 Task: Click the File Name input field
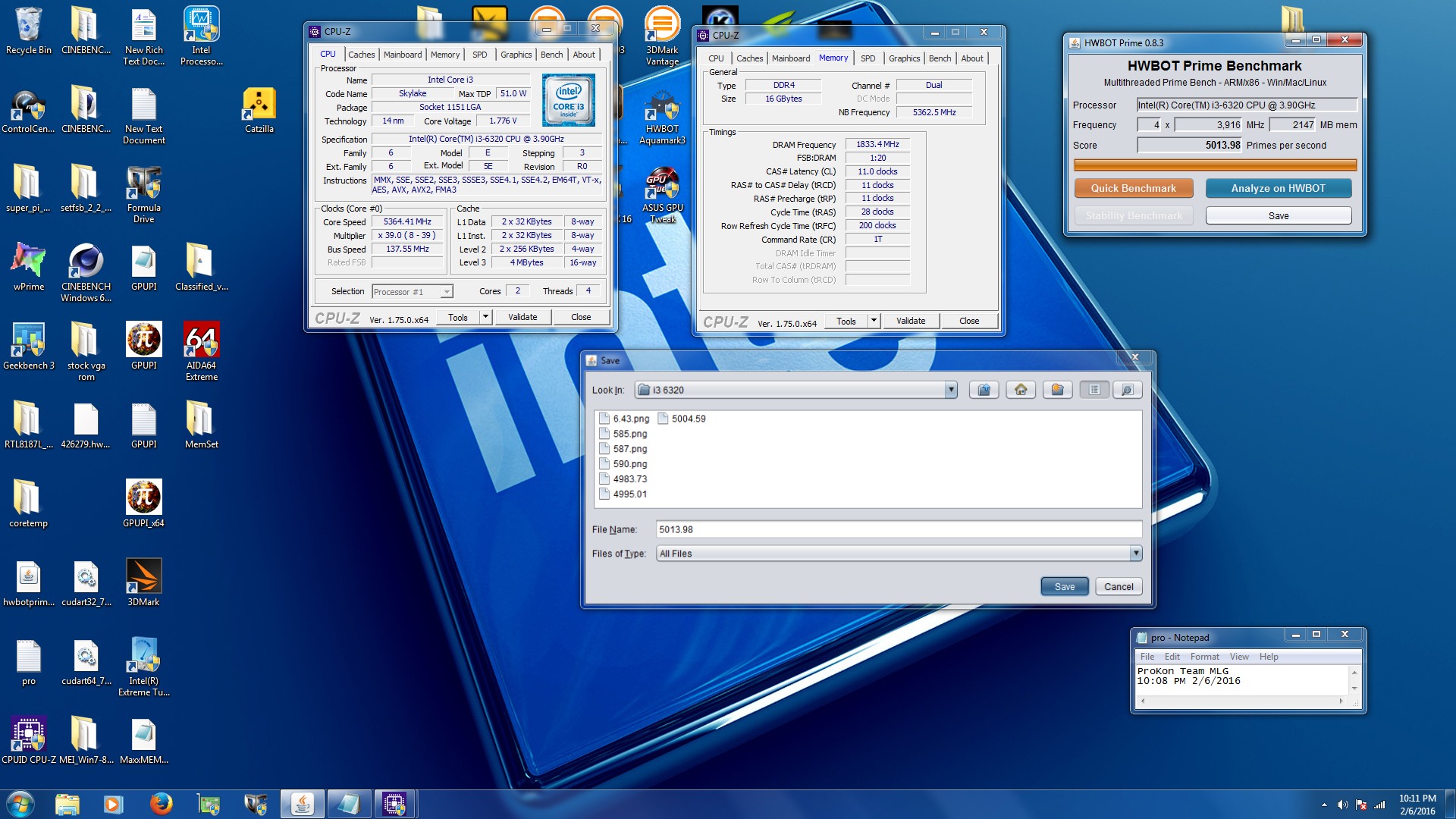pyautogui.click(x=899, y=529)
